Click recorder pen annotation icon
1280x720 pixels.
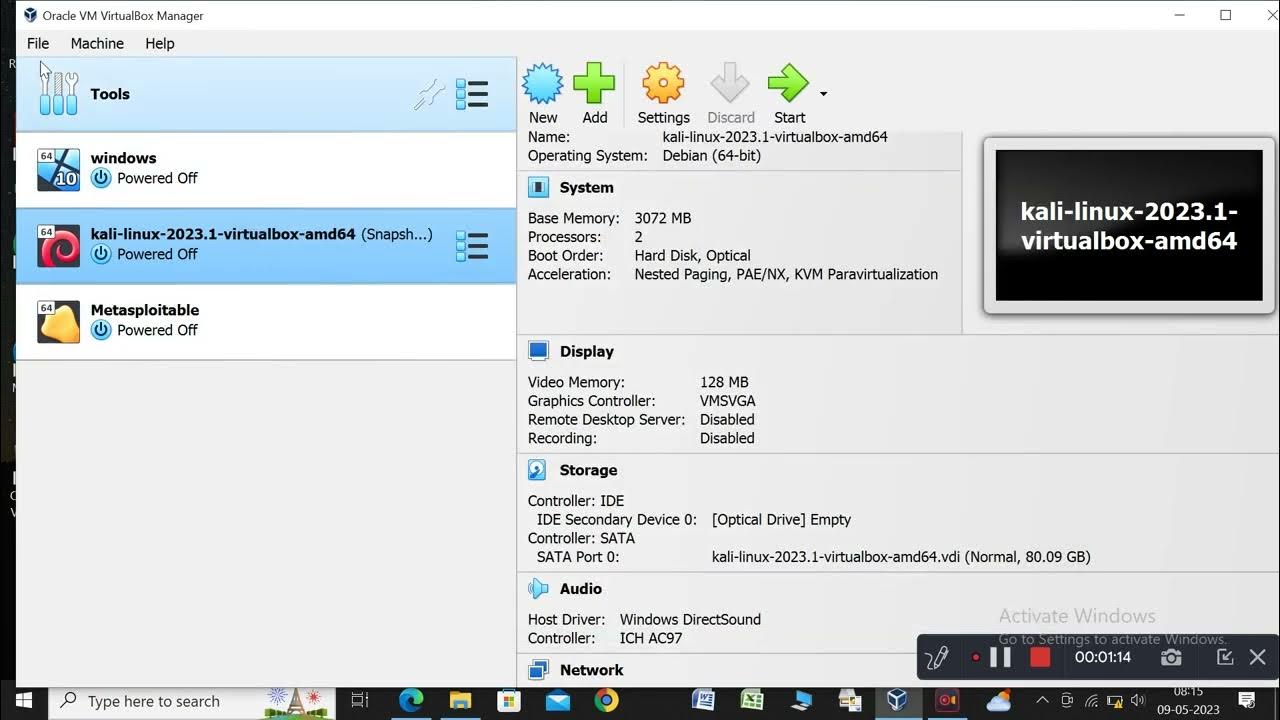click(937, 657)
